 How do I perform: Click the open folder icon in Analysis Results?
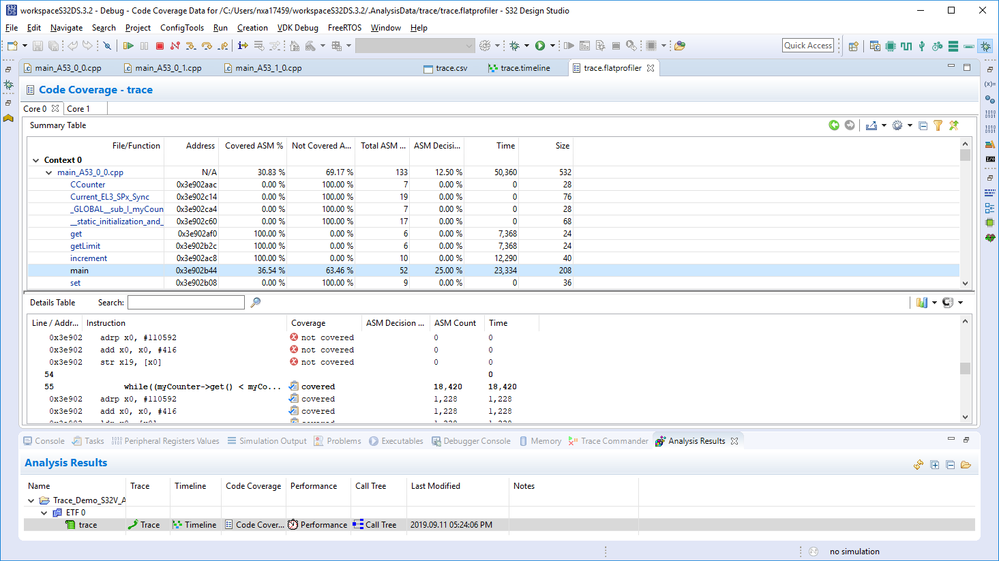pyautogui.click(x=966, y=465)
